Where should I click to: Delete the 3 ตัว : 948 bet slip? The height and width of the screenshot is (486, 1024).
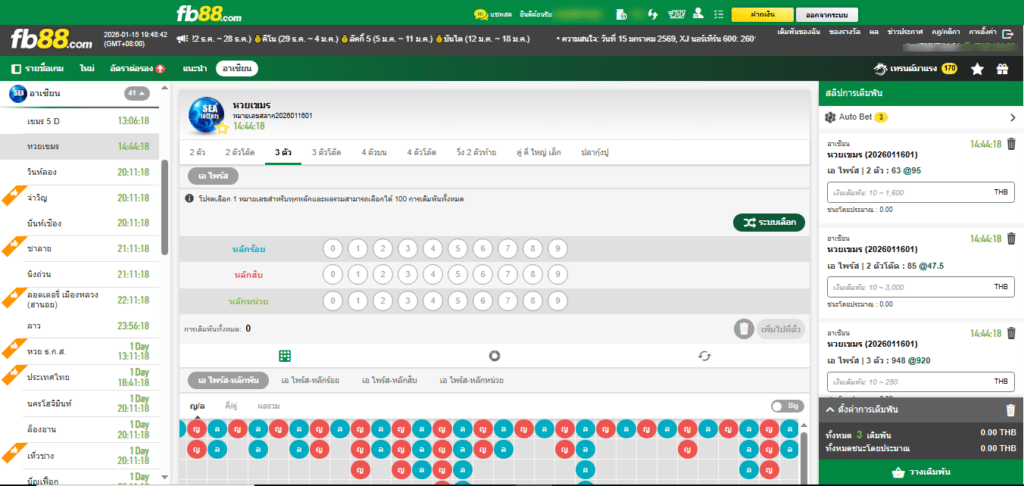click(1011, 332)
